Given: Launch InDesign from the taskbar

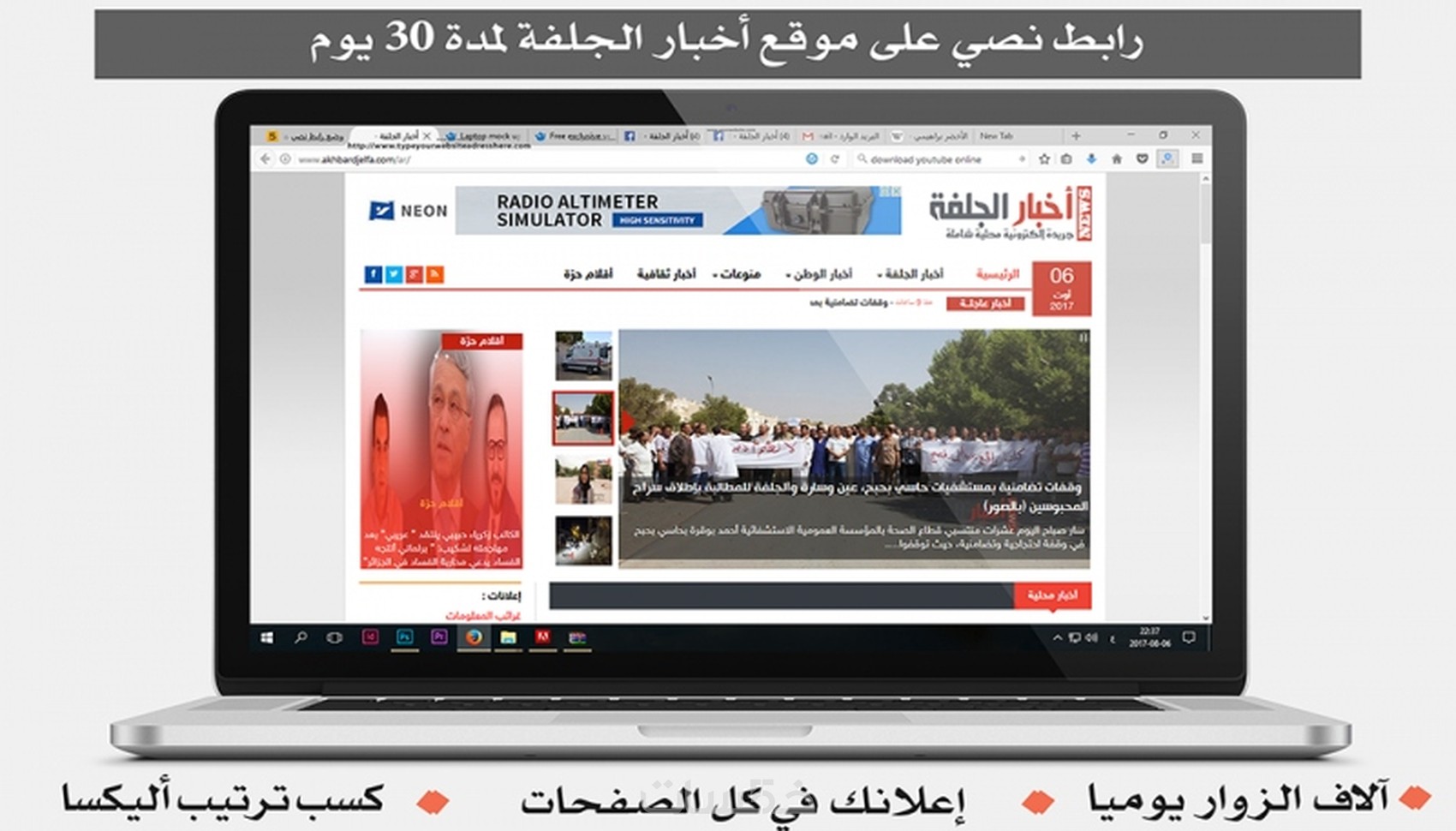Looking at the screenshot, I should click(370, 637).
